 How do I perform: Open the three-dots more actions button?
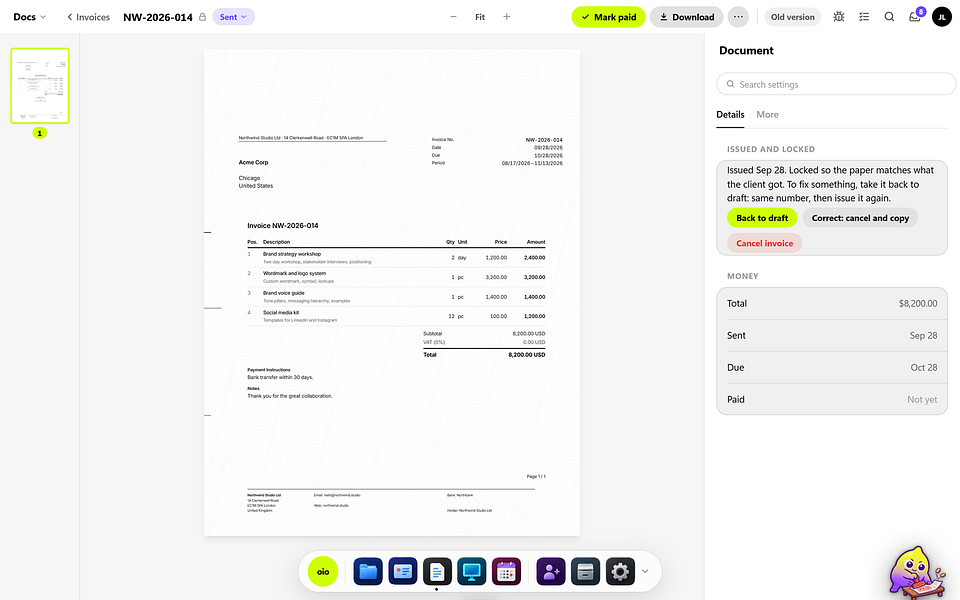738,17
